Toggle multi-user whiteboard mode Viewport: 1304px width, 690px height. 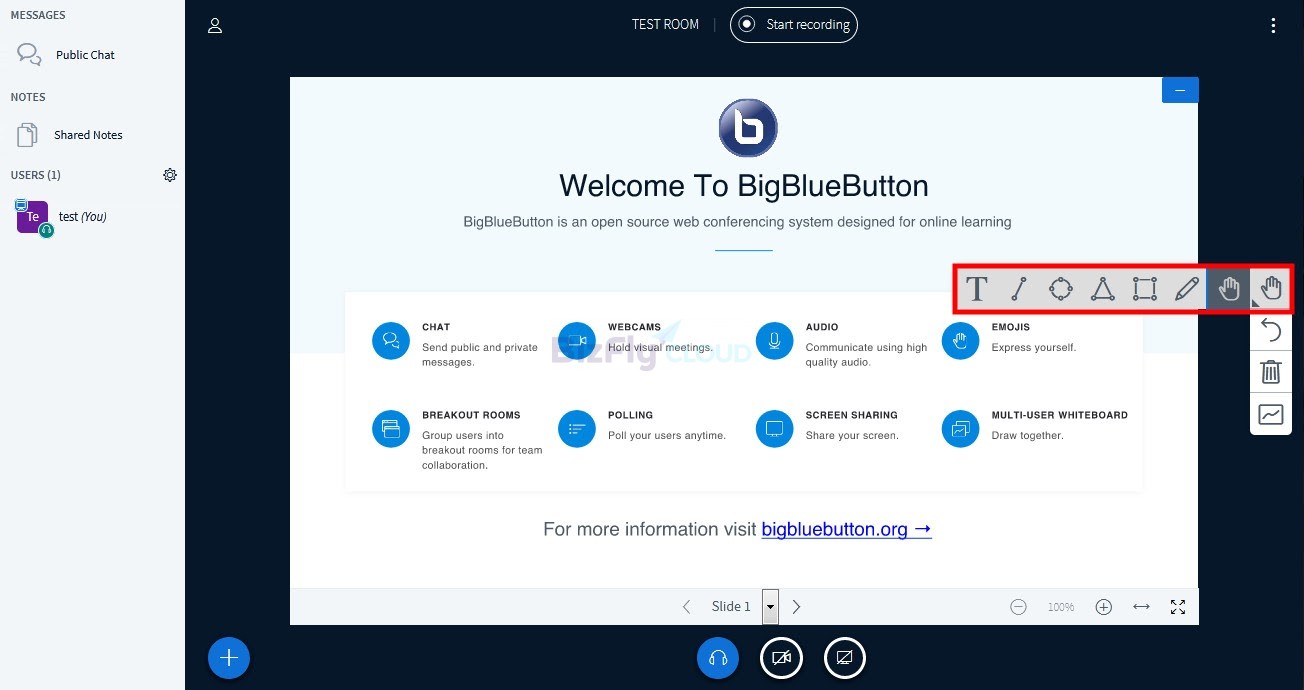(1271, 414)
